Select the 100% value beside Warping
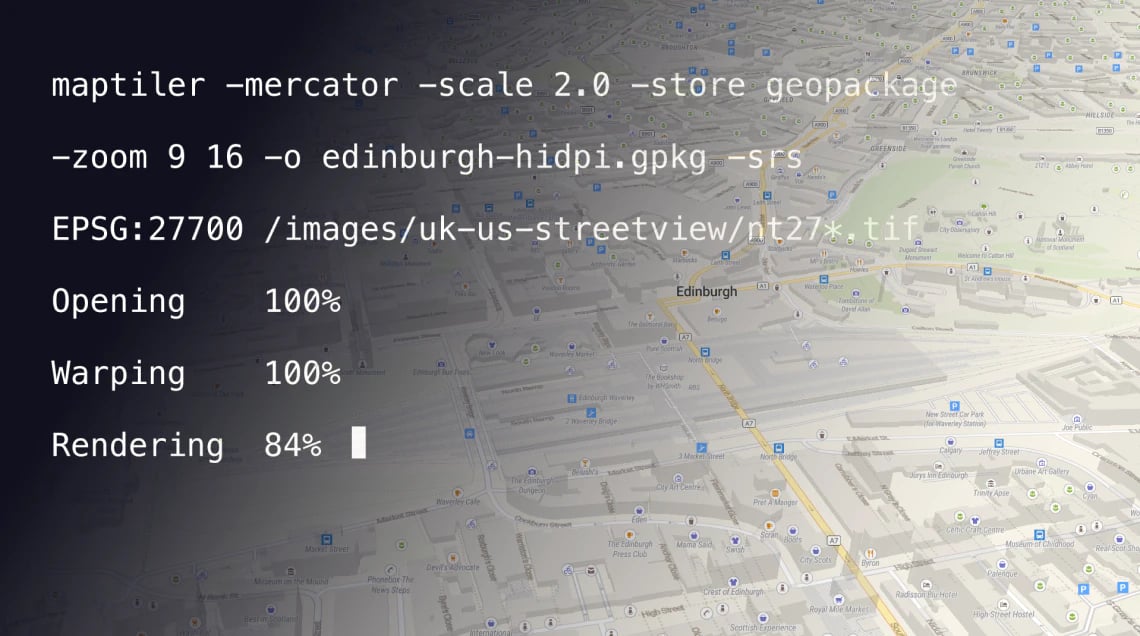 click(302, 373)
